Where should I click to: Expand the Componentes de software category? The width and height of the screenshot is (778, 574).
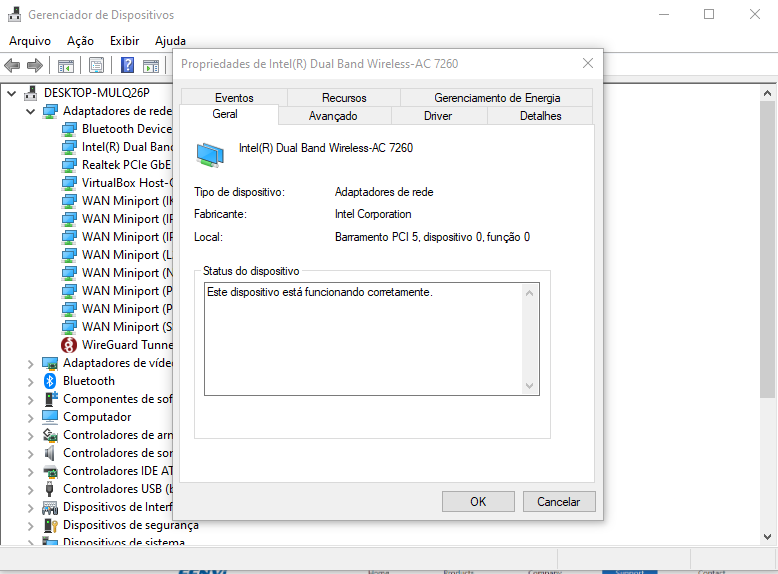(31, 400)
